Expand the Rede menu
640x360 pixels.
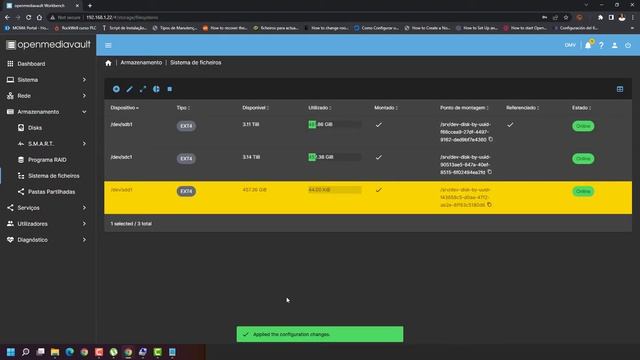[x=48, y=96]
